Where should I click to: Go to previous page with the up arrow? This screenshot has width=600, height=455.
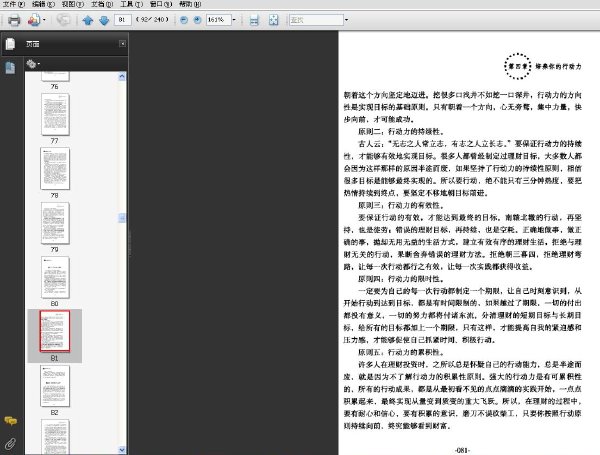88,20
